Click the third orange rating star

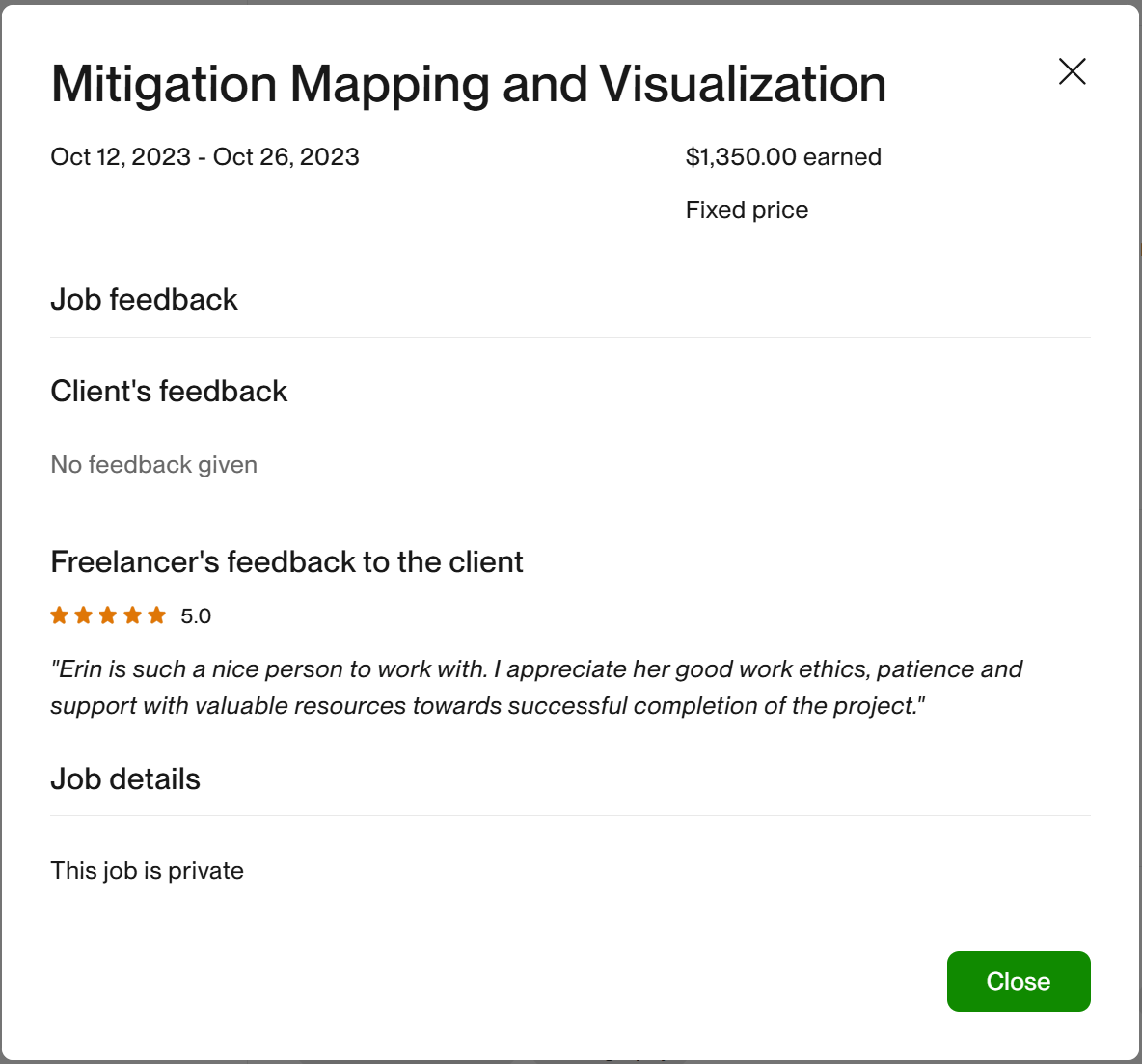point(108,615)
